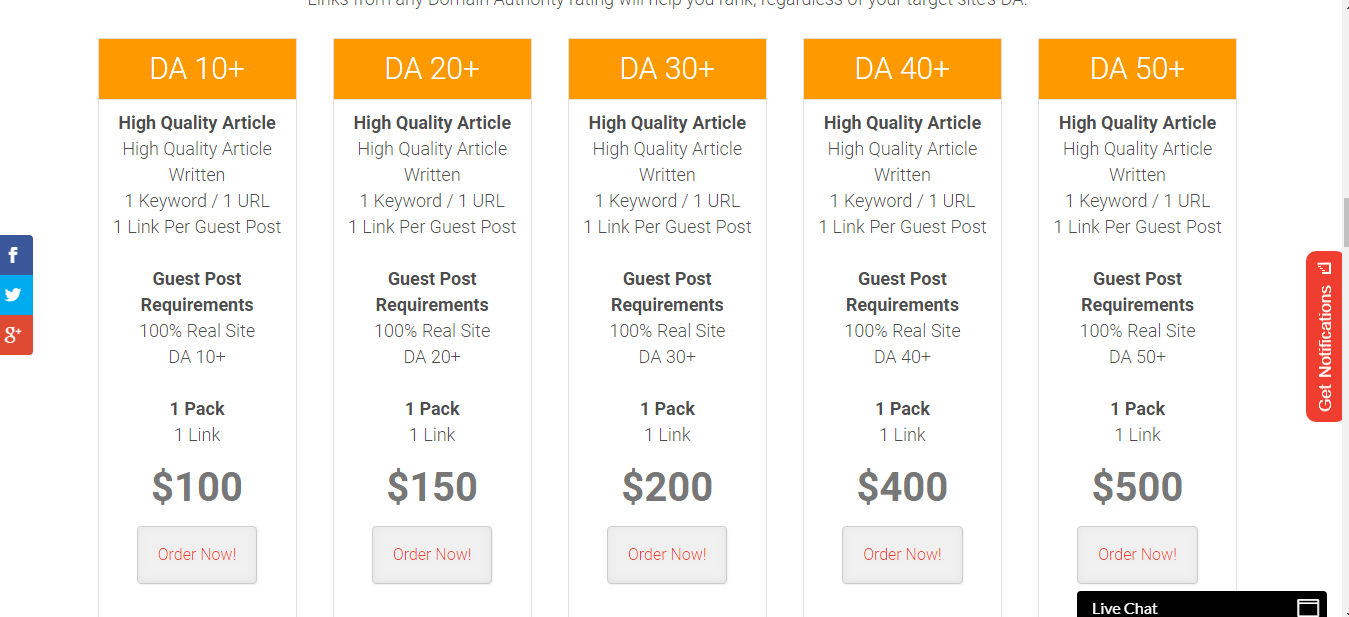Click the page's vertical scrollbar thumb

pos(1344,222)
